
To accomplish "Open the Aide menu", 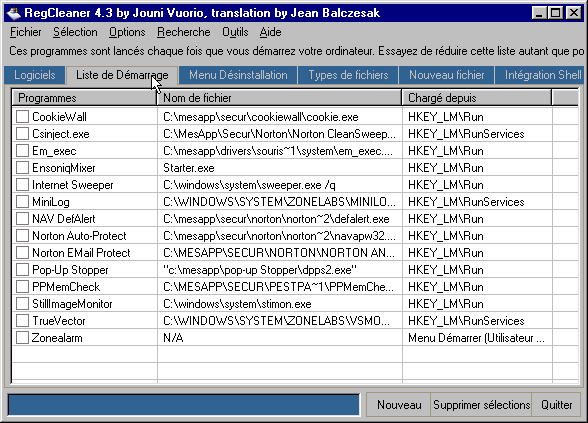I will (270, 32).
